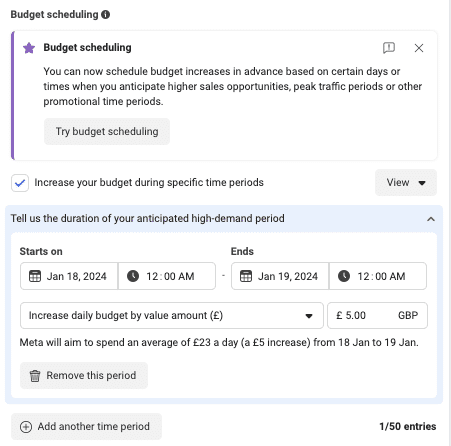The image size is (451, 446).
Task: Click Add another time period button
Action: pyautogui.click(x=86, y=427)
